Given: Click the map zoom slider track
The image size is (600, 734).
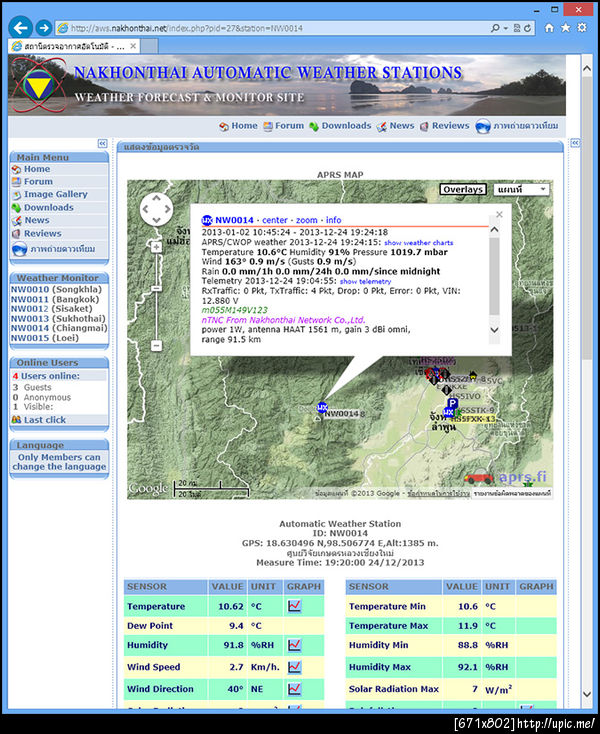Looking at the screenshot, I should [x=157, y=296].
